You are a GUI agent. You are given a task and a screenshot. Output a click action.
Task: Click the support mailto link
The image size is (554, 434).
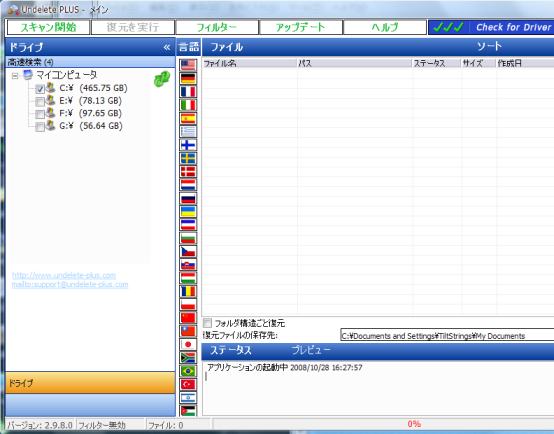click(70, 285)
